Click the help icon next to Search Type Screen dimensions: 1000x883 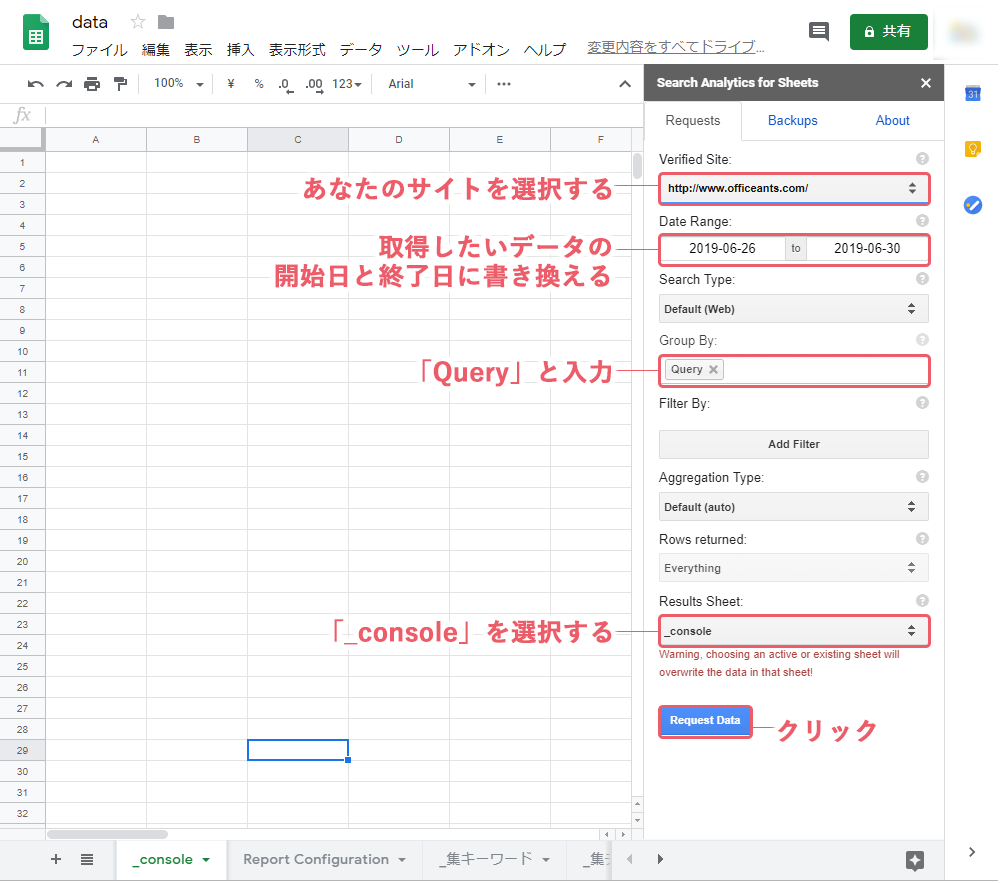click(x=922, y=279)
